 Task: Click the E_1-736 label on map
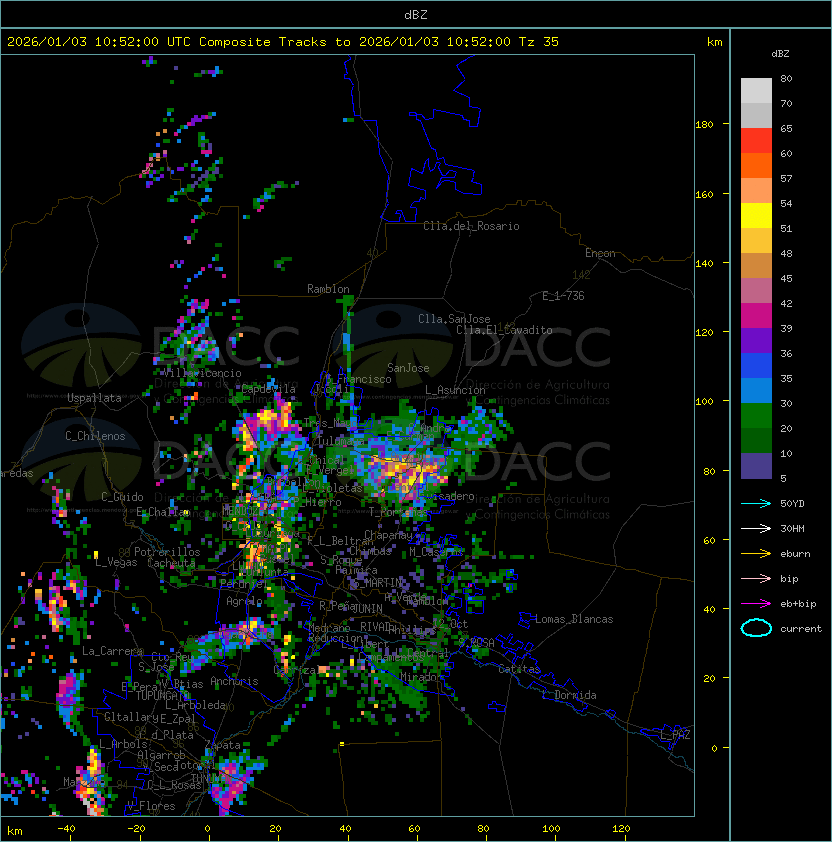(x=563, y=296)
